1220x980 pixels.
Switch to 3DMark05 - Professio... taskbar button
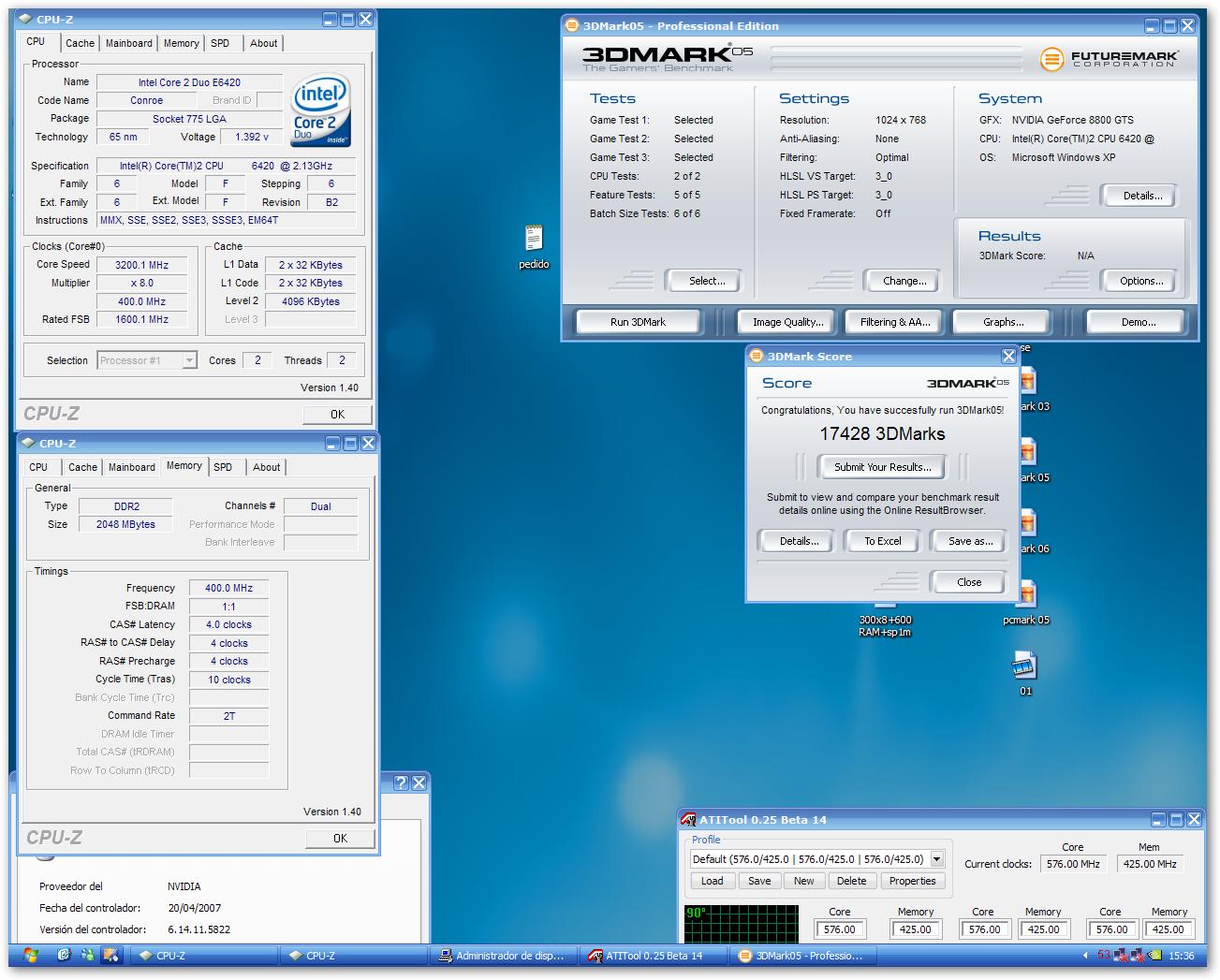click(802, 956)
